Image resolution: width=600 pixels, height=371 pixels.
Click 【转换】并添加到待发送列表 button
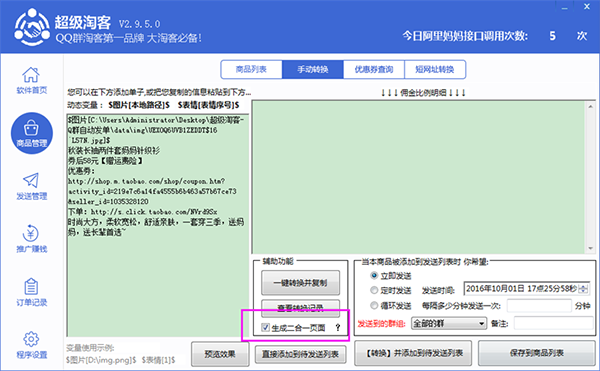(413, 353)
